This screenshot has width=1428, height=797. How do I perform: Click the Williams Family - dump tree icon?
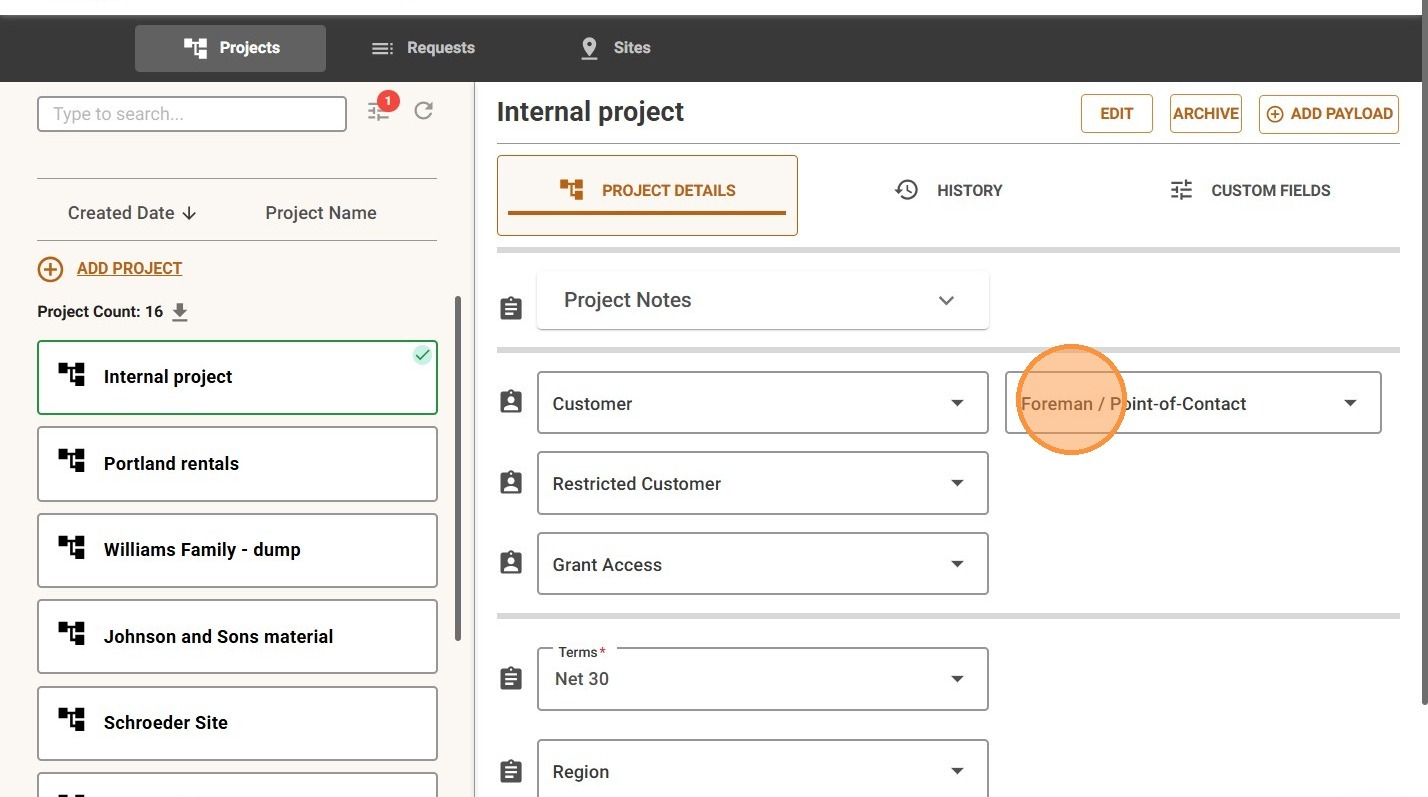pyautogui.click(x=72, y=547)
